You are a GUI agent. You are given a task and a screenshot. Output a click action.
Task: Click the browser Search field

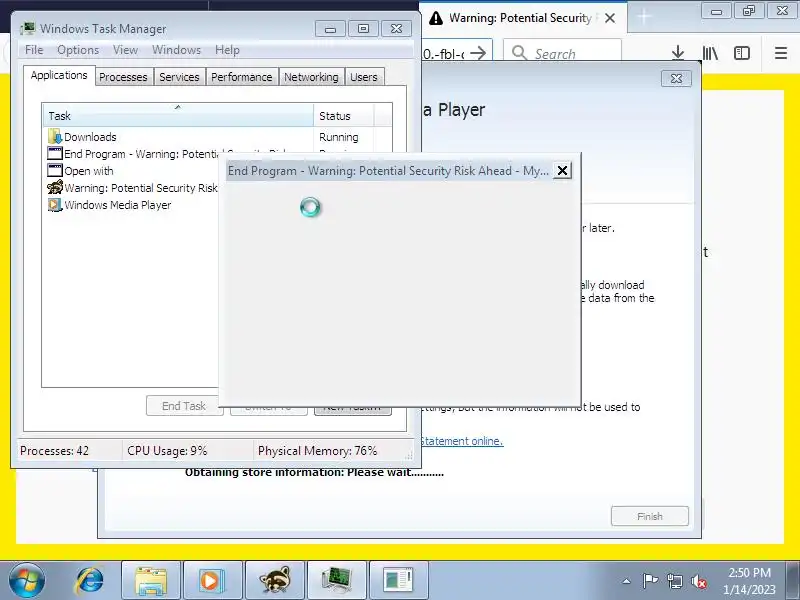click(x=562, y=53)
